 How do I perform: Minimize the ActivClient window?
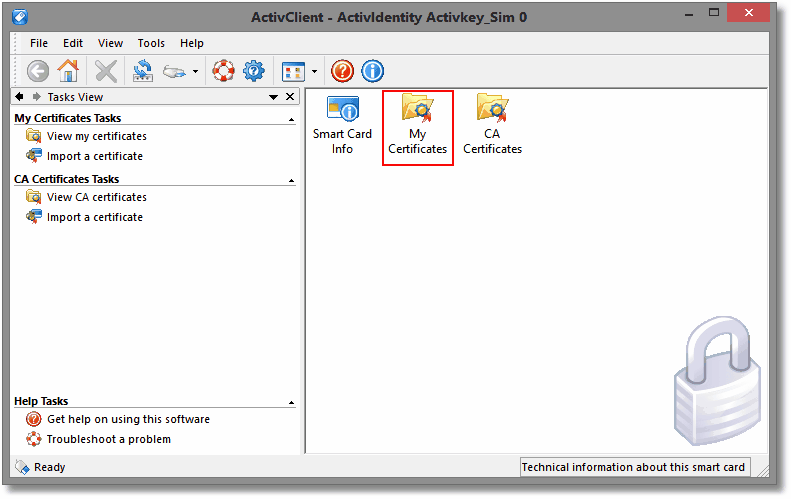(689, 14)
